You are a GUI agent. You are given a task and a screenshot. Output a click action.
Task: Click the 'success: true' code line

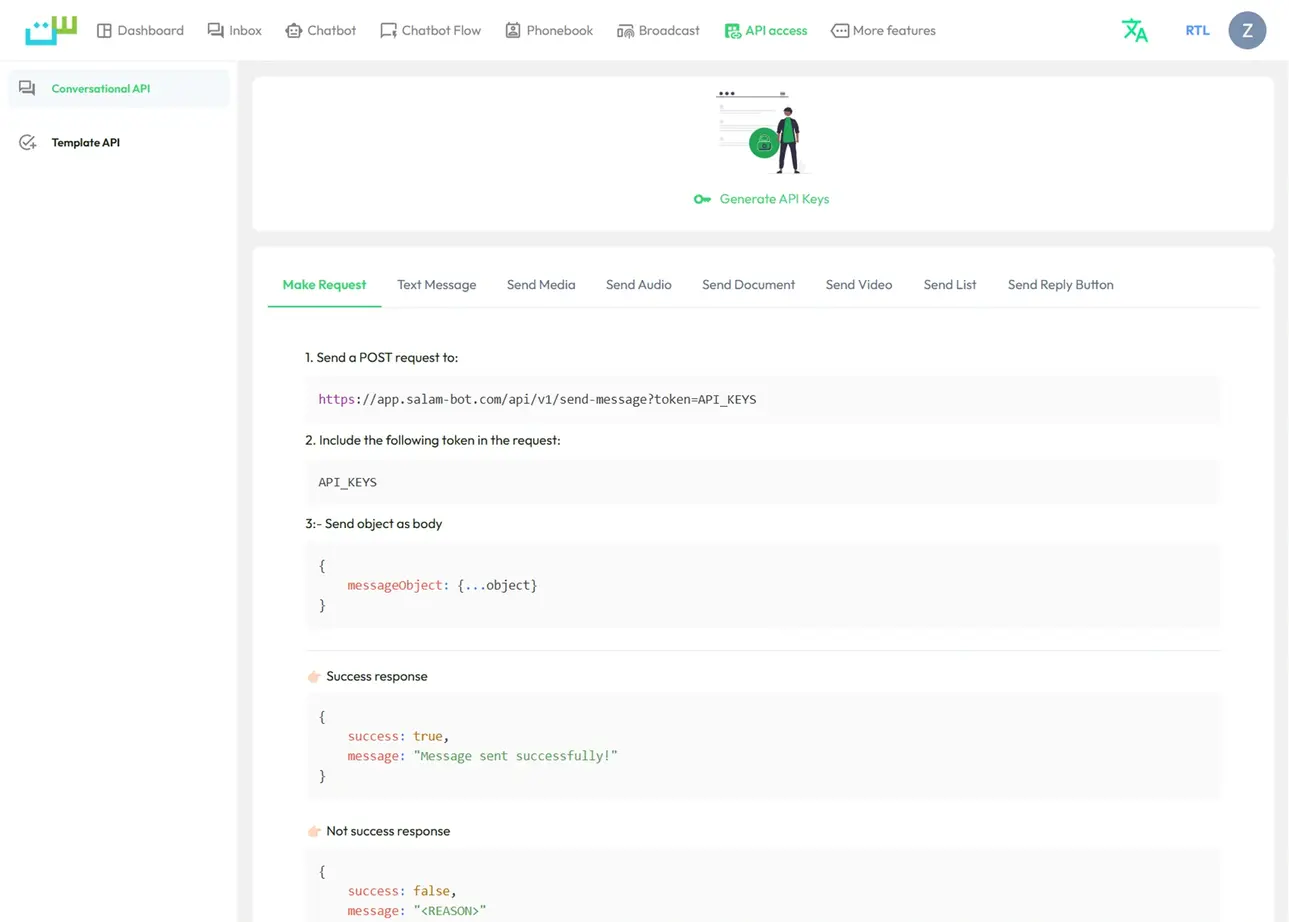(x=398, y=736)
